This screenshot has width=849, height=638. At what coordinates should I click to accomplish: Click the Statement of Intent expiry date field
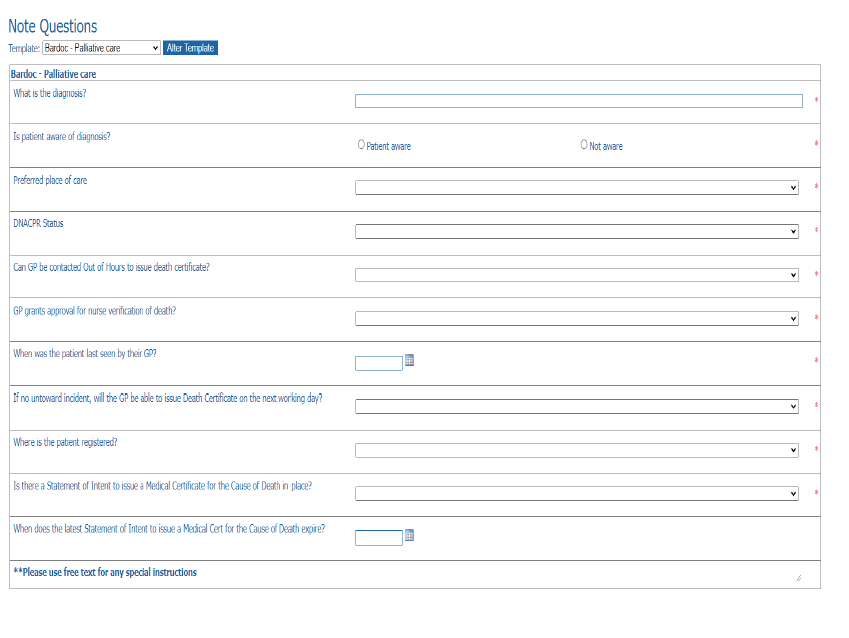tap(378, 538)
